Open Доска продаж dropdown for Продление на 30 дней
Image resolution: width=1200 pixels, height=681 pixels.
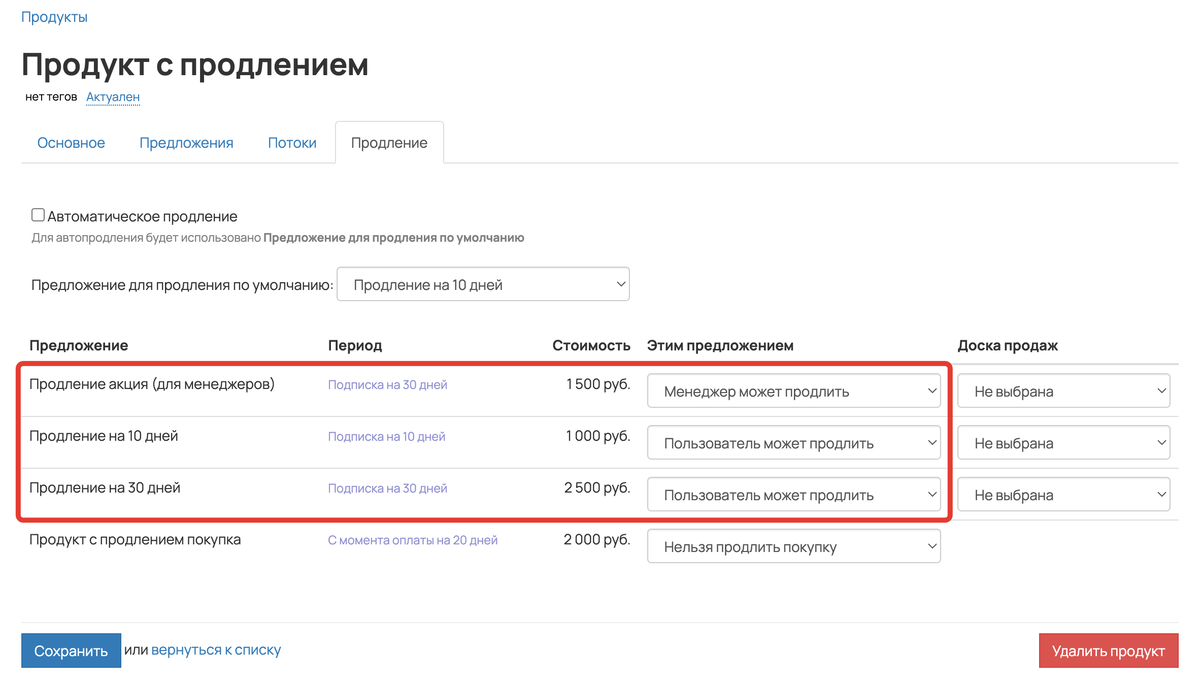(x=1064, y=495)
